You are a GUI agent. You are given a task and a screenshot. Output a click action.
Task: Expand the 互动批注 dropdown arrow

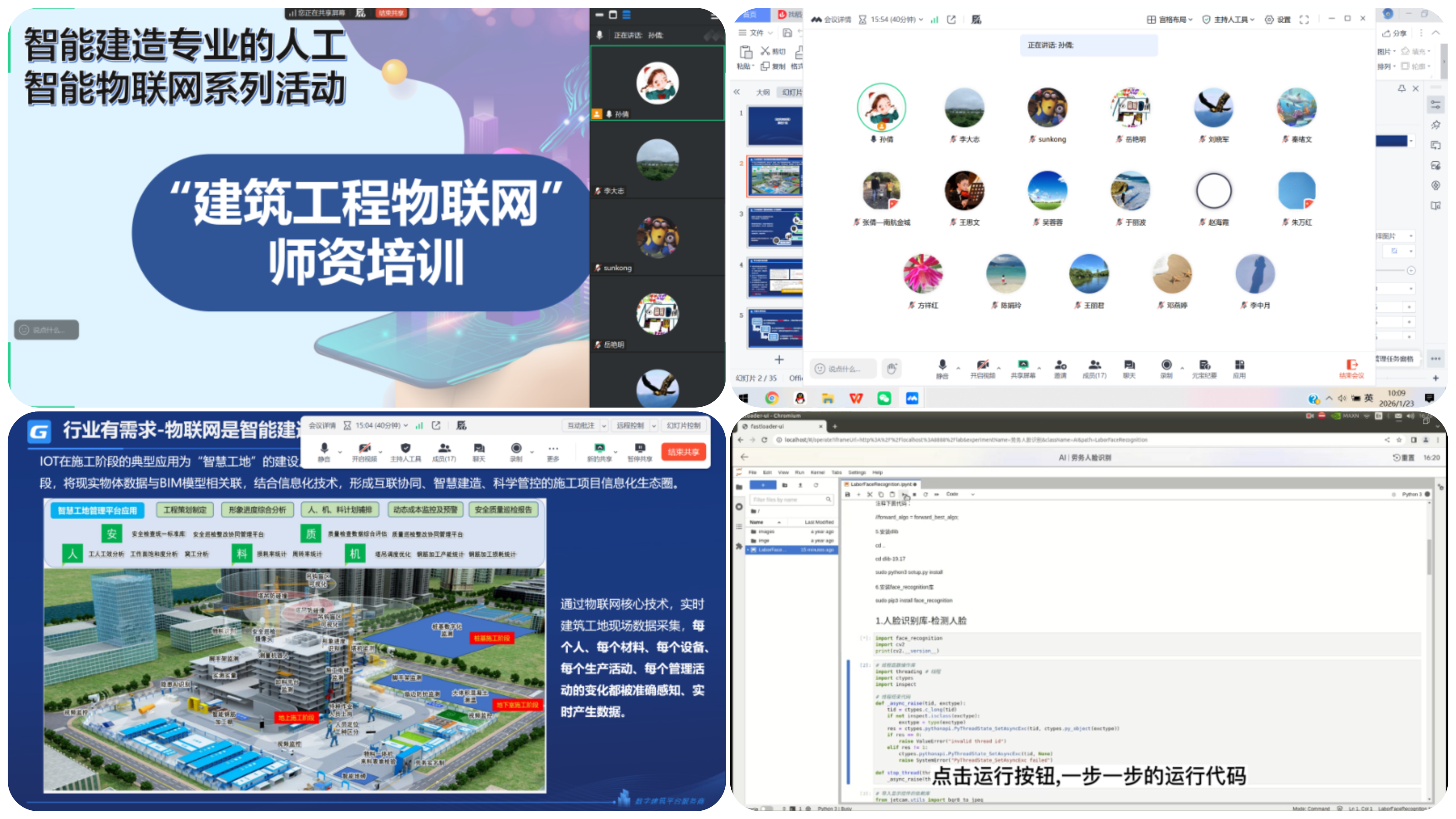tap(604, 425)
